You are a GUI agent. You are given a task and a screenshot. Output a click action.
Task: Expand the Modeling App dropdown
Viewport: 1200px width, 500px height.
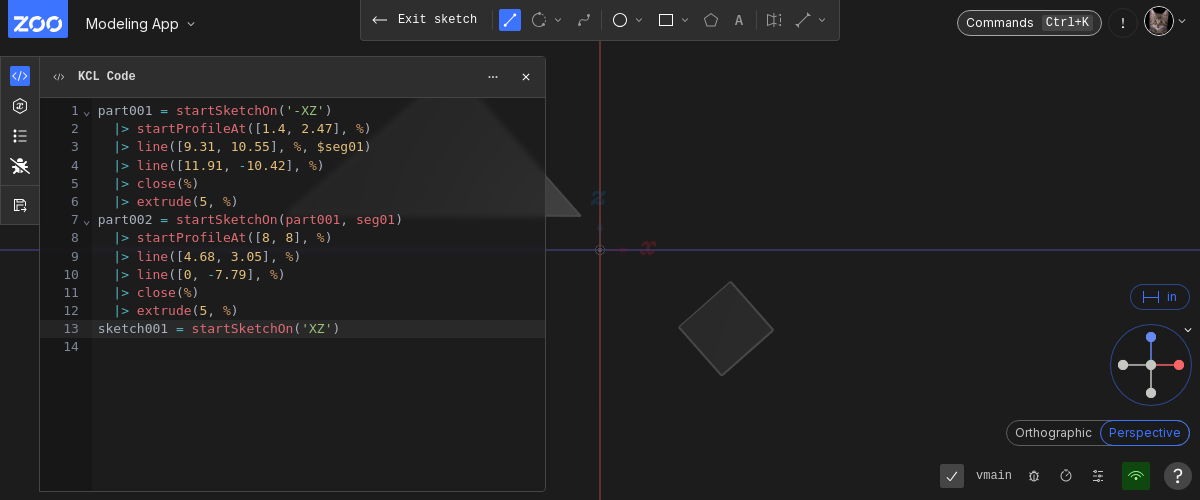pos(140,24)
